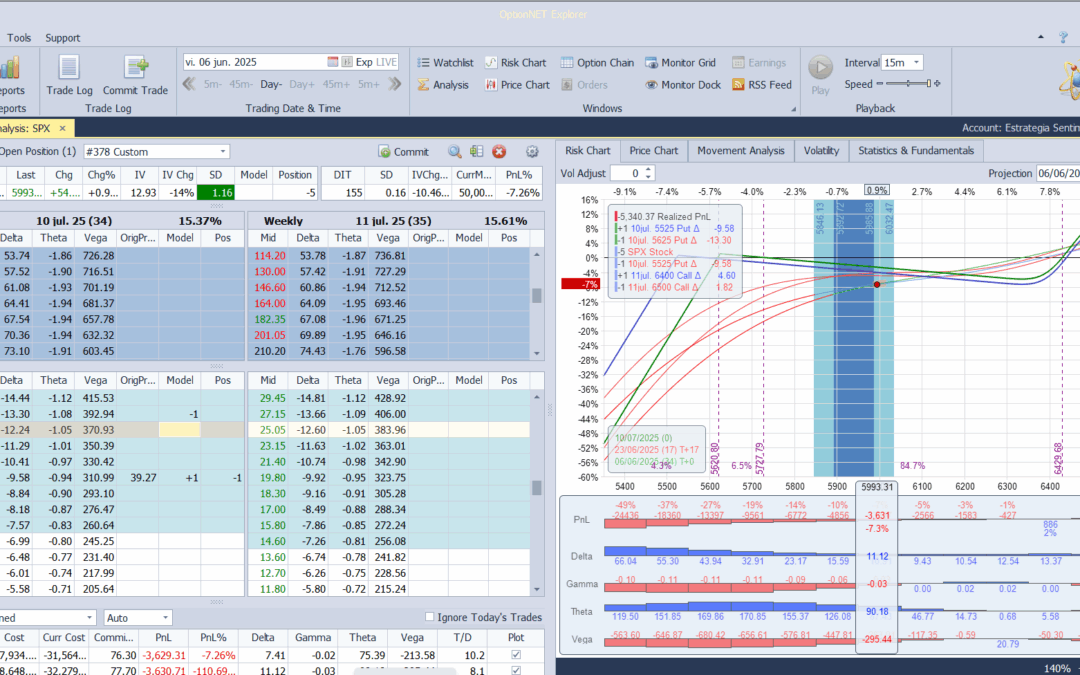This screenshot has width=1080, height=675.
Task: Open the Auto dropdown
Action: (165, 618)
